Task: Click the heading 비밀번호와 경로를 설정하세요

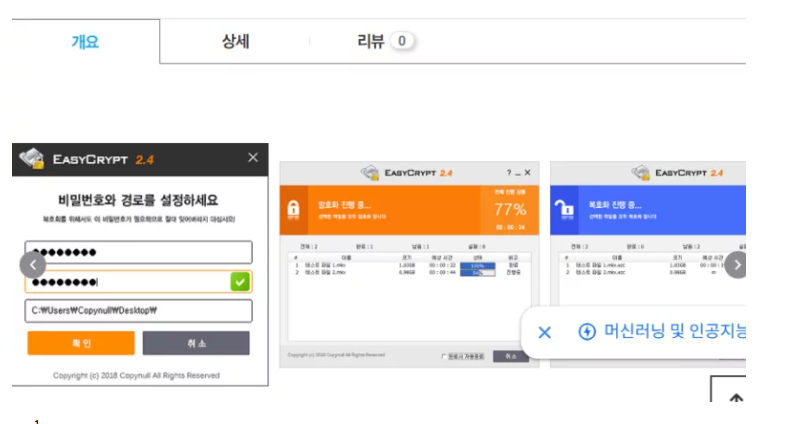Action: pos(138,200)
